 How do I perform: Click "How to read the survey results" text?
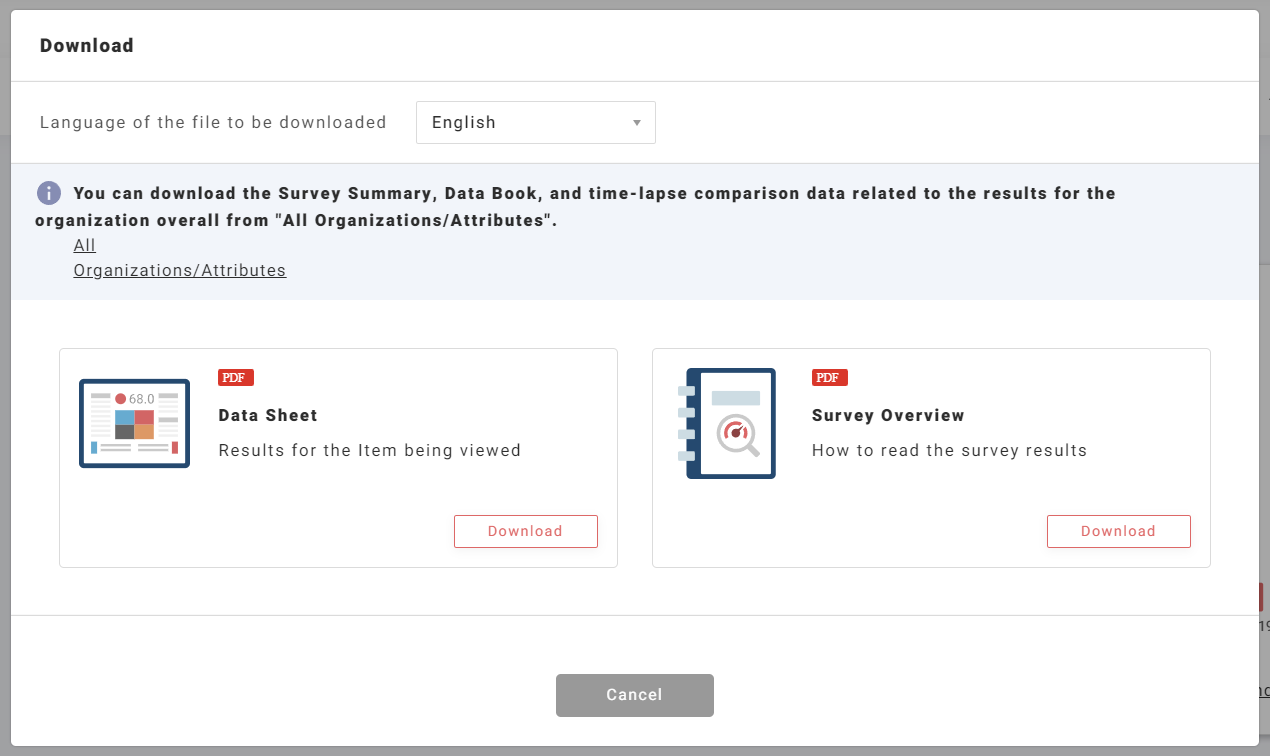(949, 450)
